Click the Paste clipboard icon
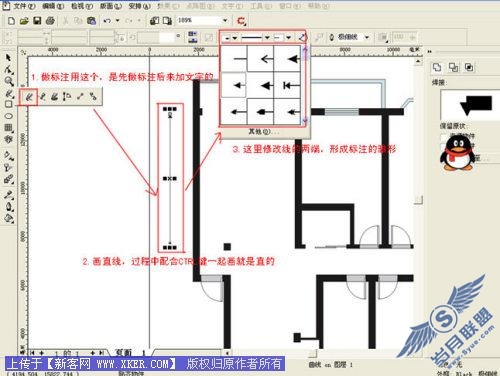Screen dimensions: 500x376 tap(91, 21)
